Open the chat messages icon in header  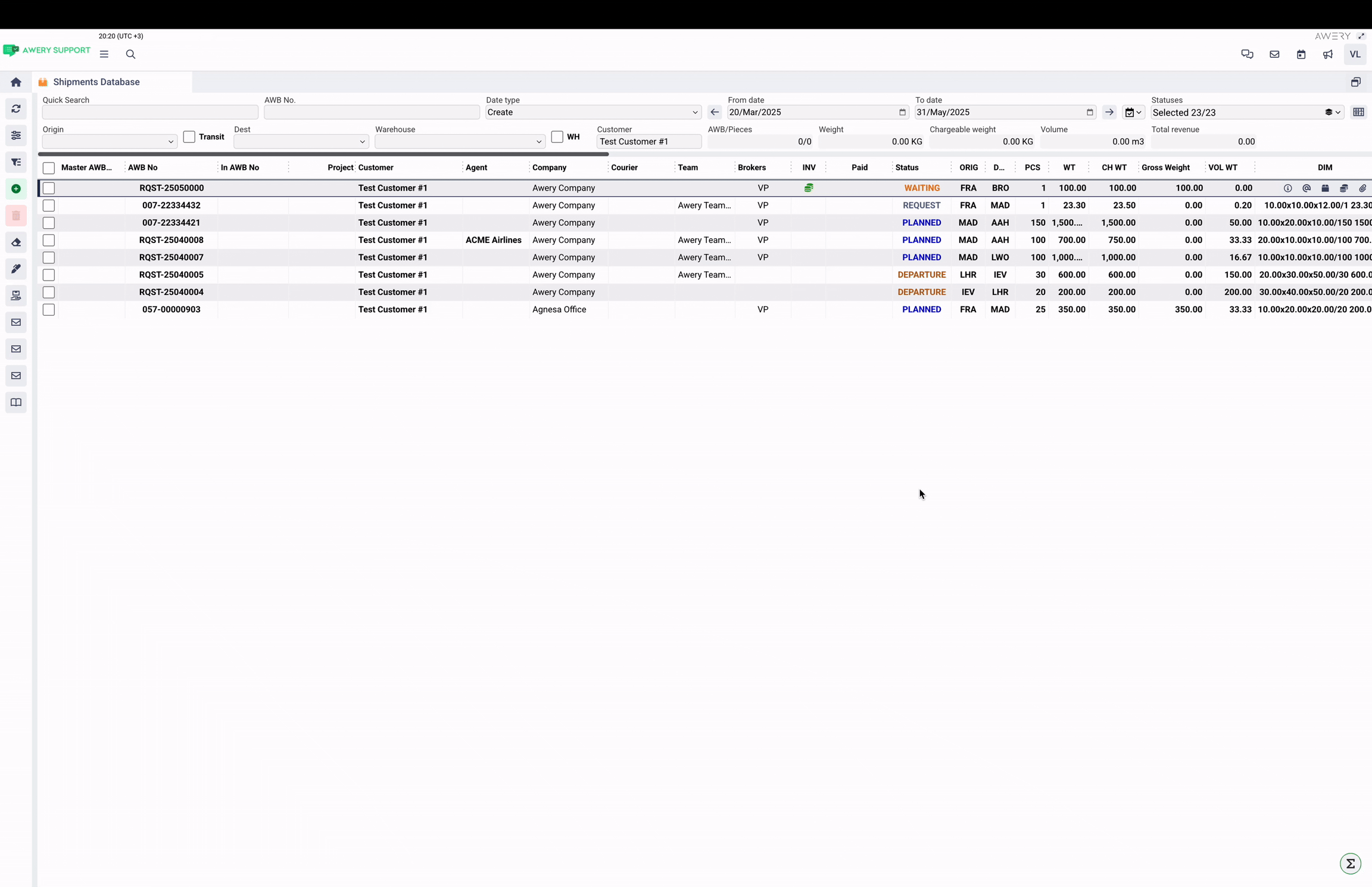(1247, 54)
